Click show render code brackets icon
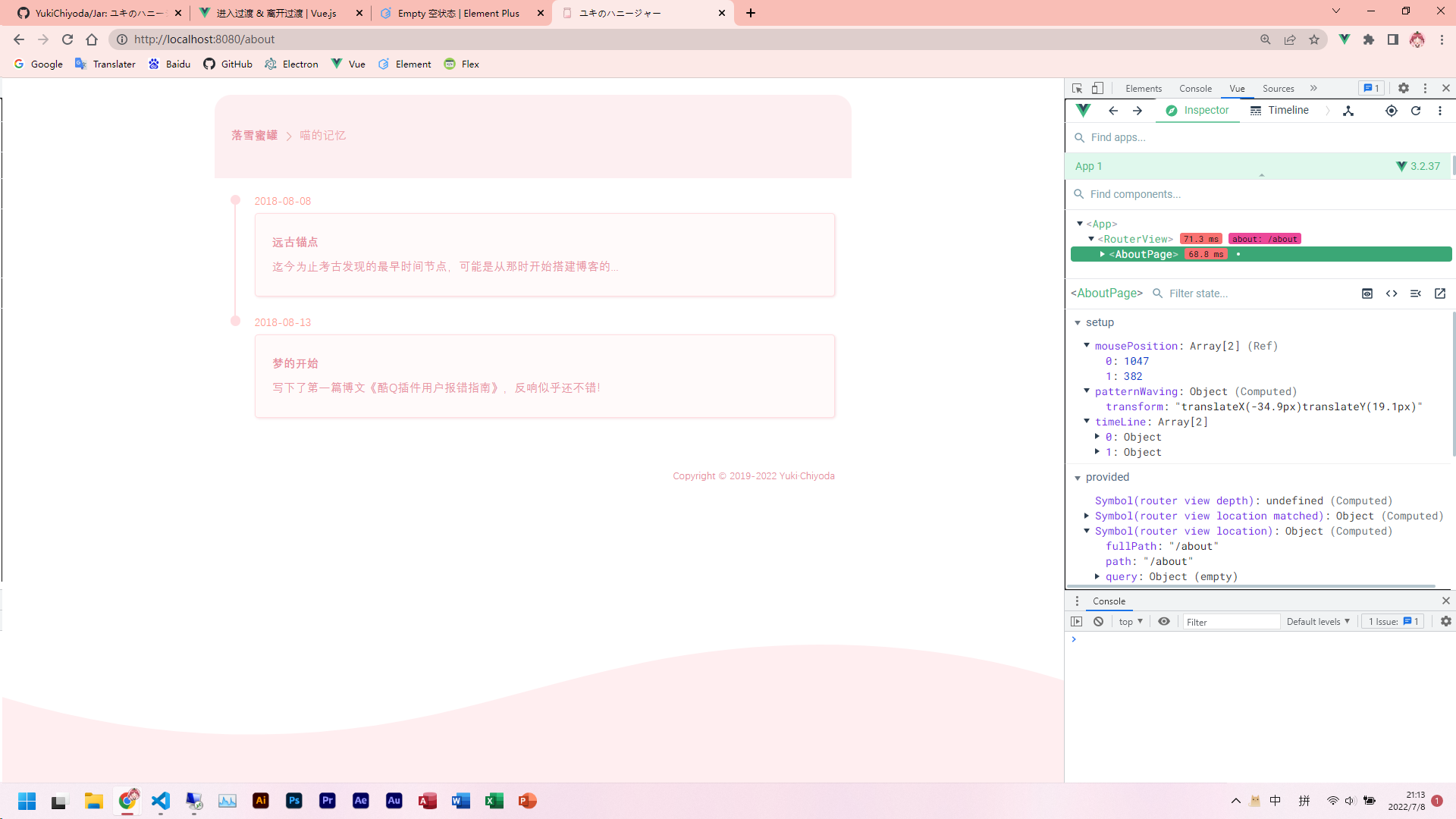The width and height of the screenshot is (1456, 819). pos(1391,293)
